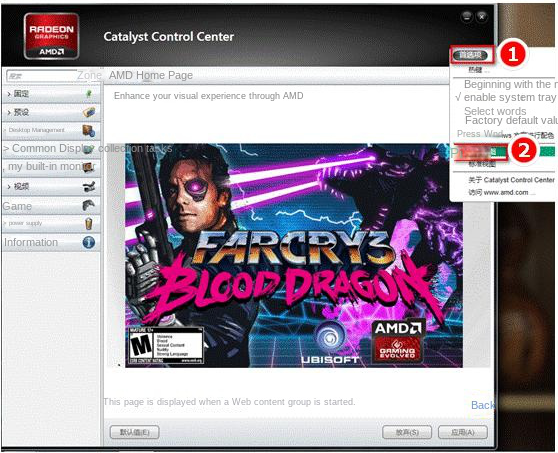This screenshot has height=453, width=558.
Task: Click the 'my built-in monitor' row label
Action: (x=51, y=166)
